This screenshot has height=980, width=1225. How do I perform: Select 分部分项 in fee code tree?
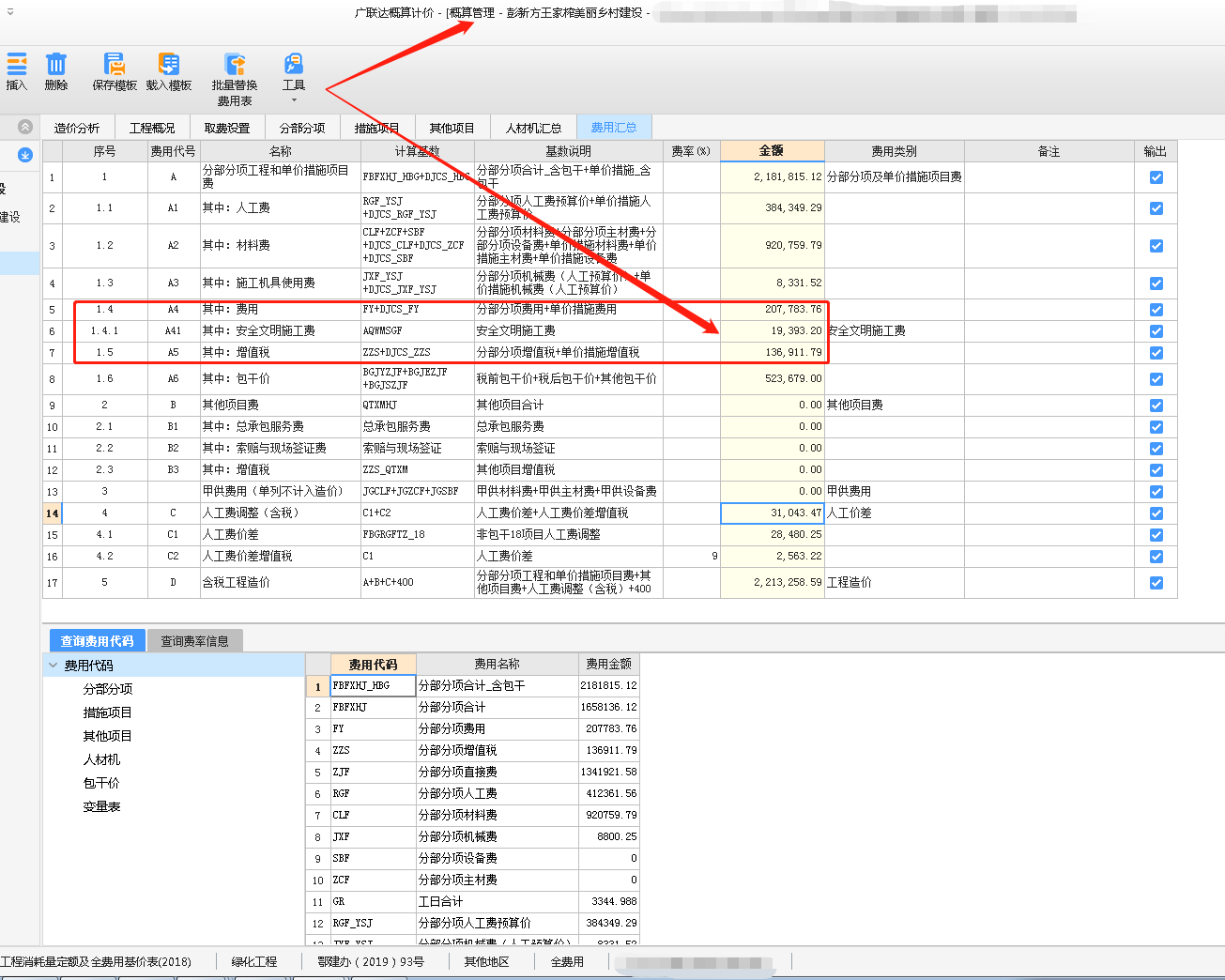coord(108,689)
